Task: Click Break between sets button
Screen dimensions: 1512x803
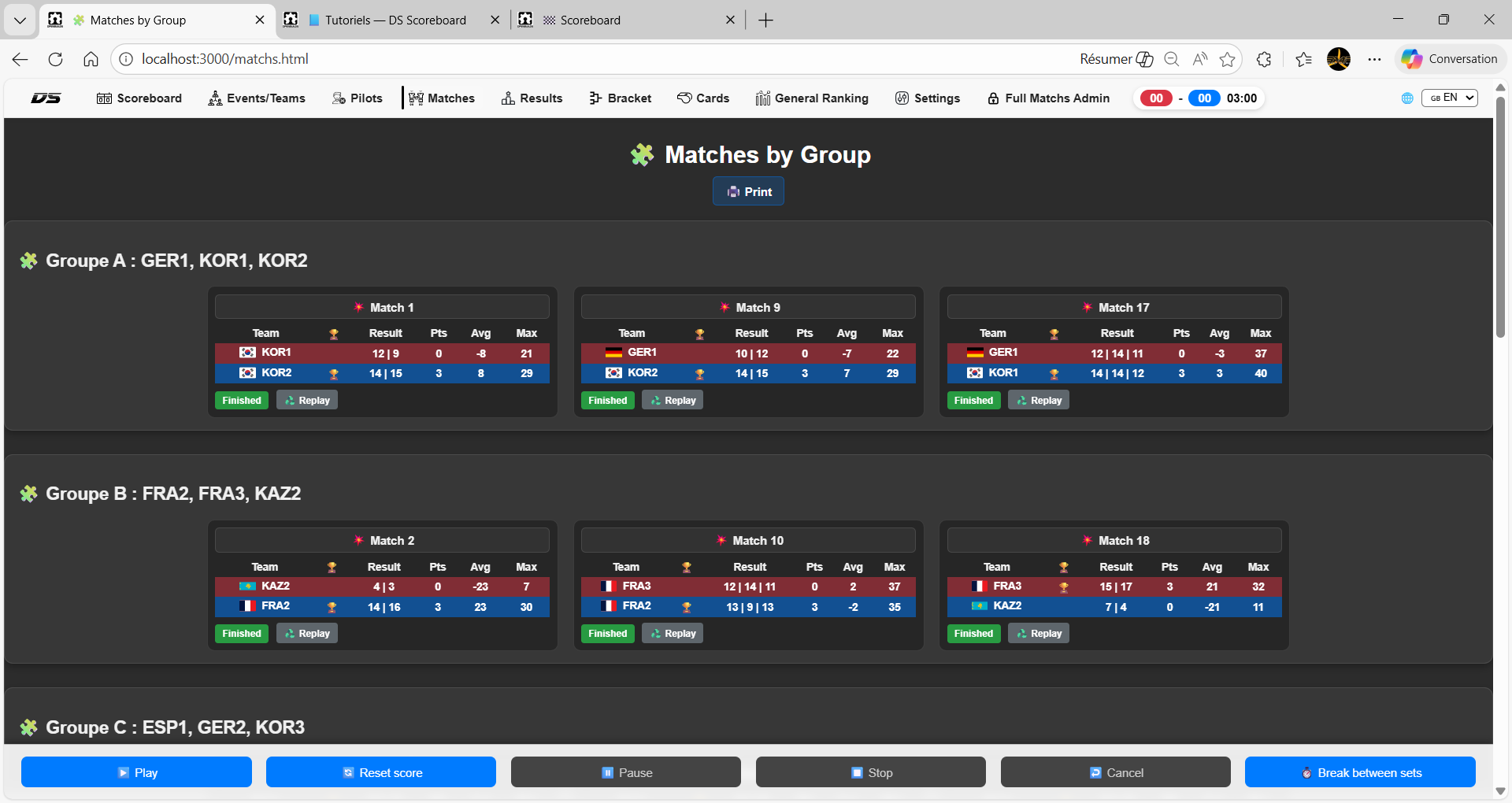Action: pos(1360,772)
